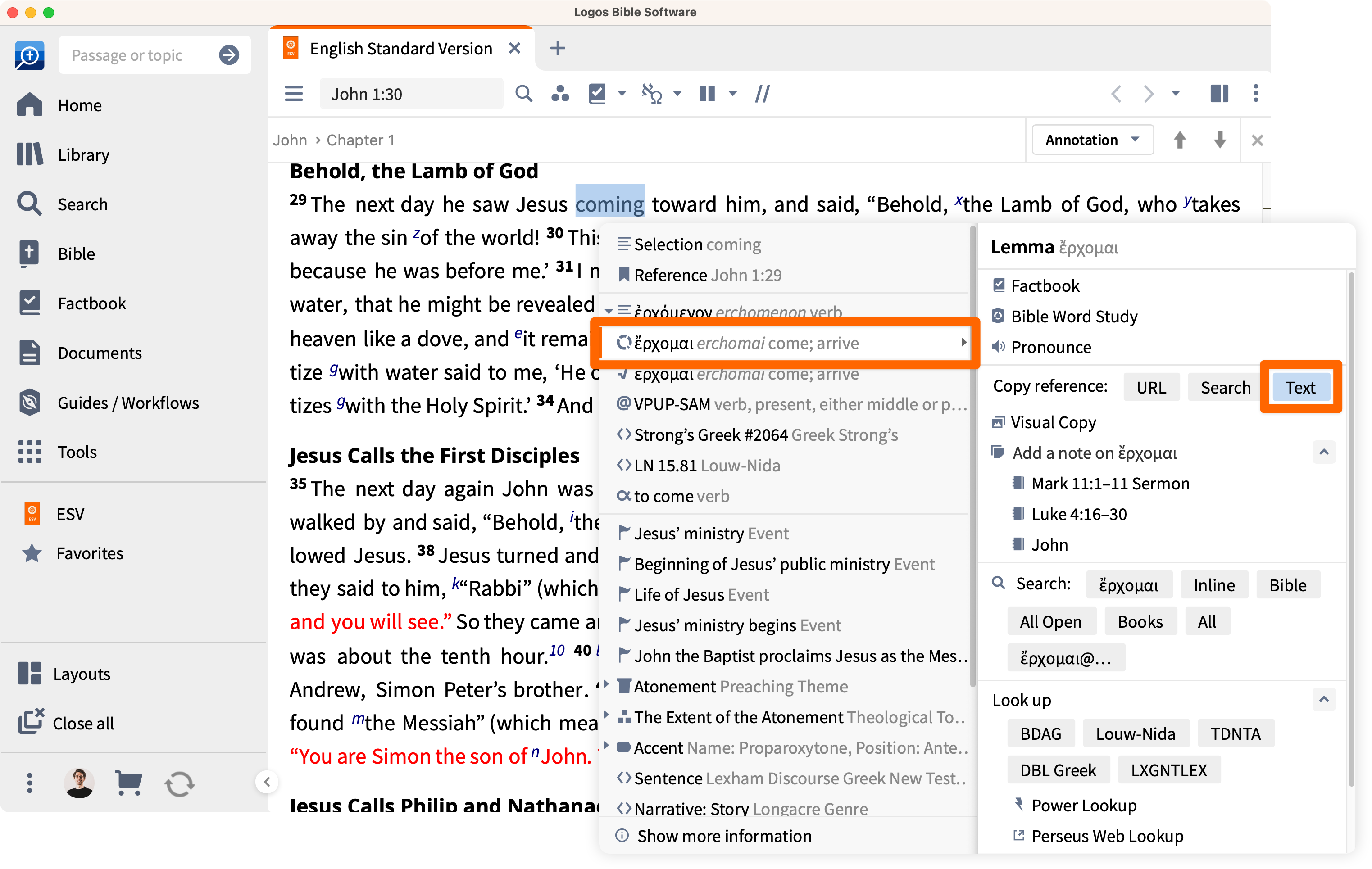
Task: Click the context menu vertical scrollbar
Action: click(972, 456)
